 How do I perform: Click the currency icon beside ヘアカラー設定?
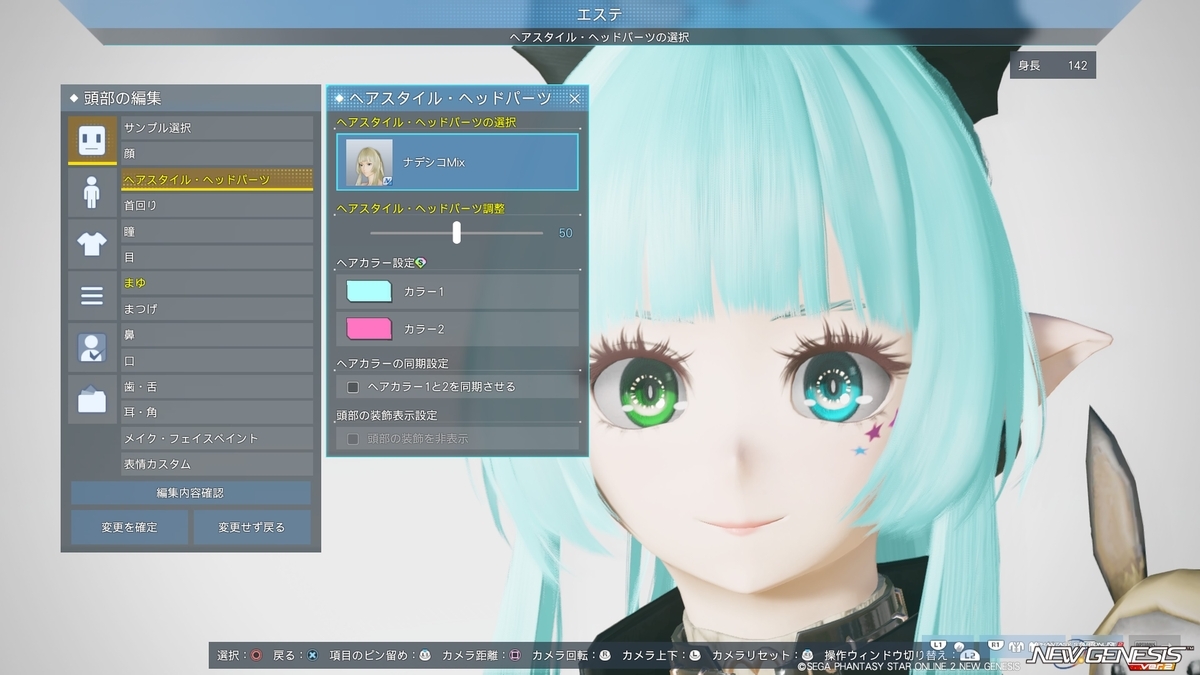[x=420, y=263]
